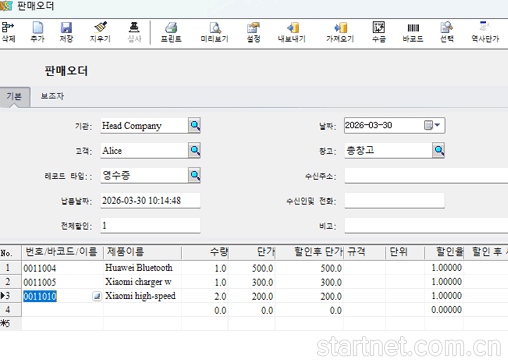Click the 규격 column header
508x361 pixels.
(x=364, y=252)
